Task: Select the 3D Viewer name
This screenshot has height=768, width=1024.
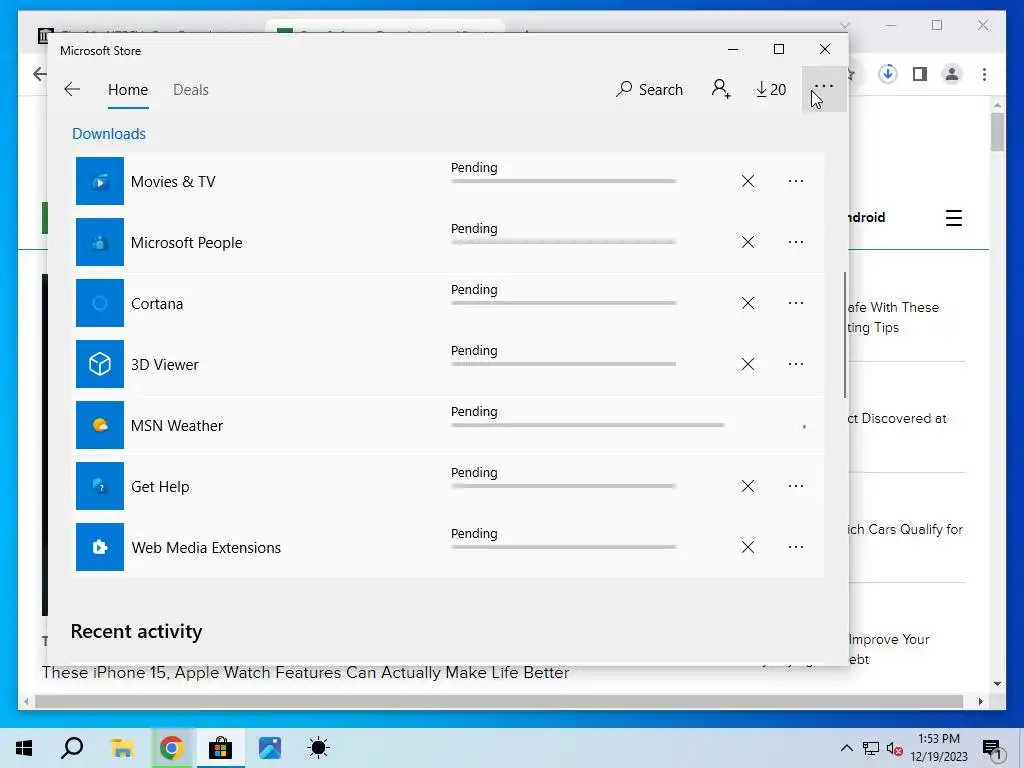Action: pos(165,364)
